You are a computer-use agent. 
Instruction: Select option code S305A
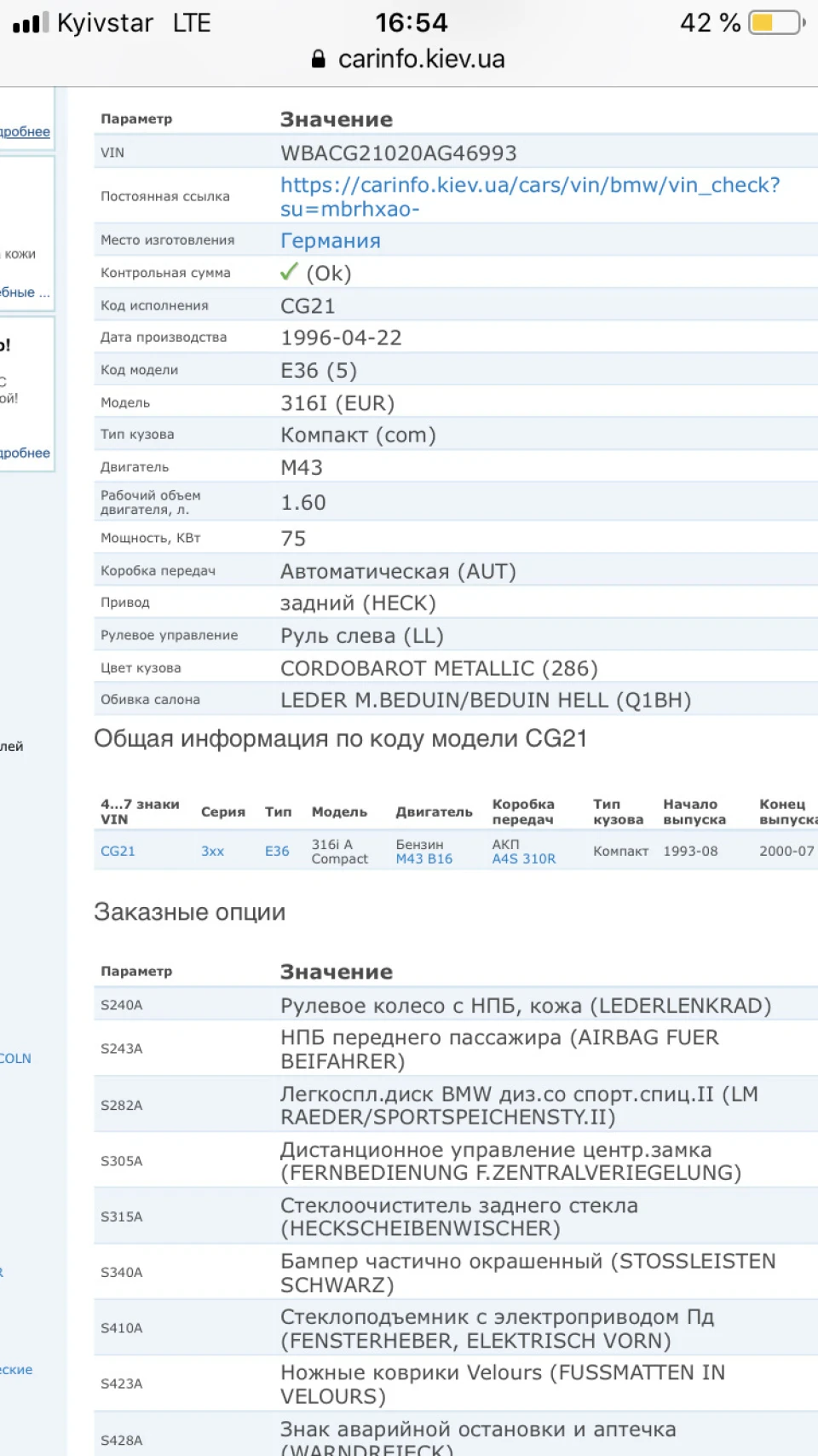click(x=122, y=1161)
